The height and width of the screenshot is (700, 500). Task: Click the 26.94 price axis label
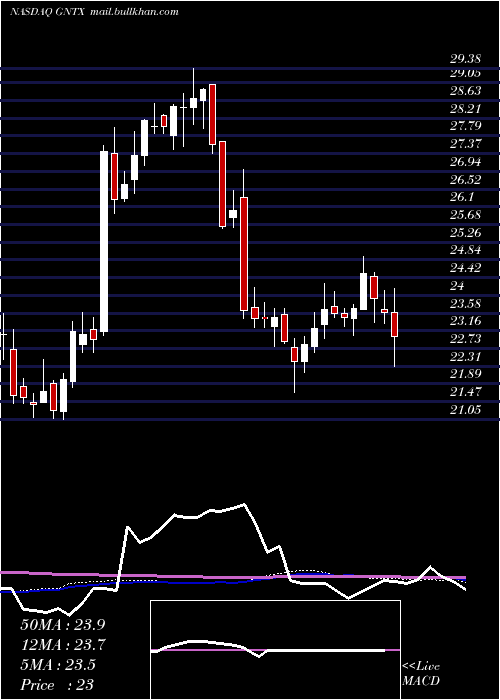click(465, 161)
